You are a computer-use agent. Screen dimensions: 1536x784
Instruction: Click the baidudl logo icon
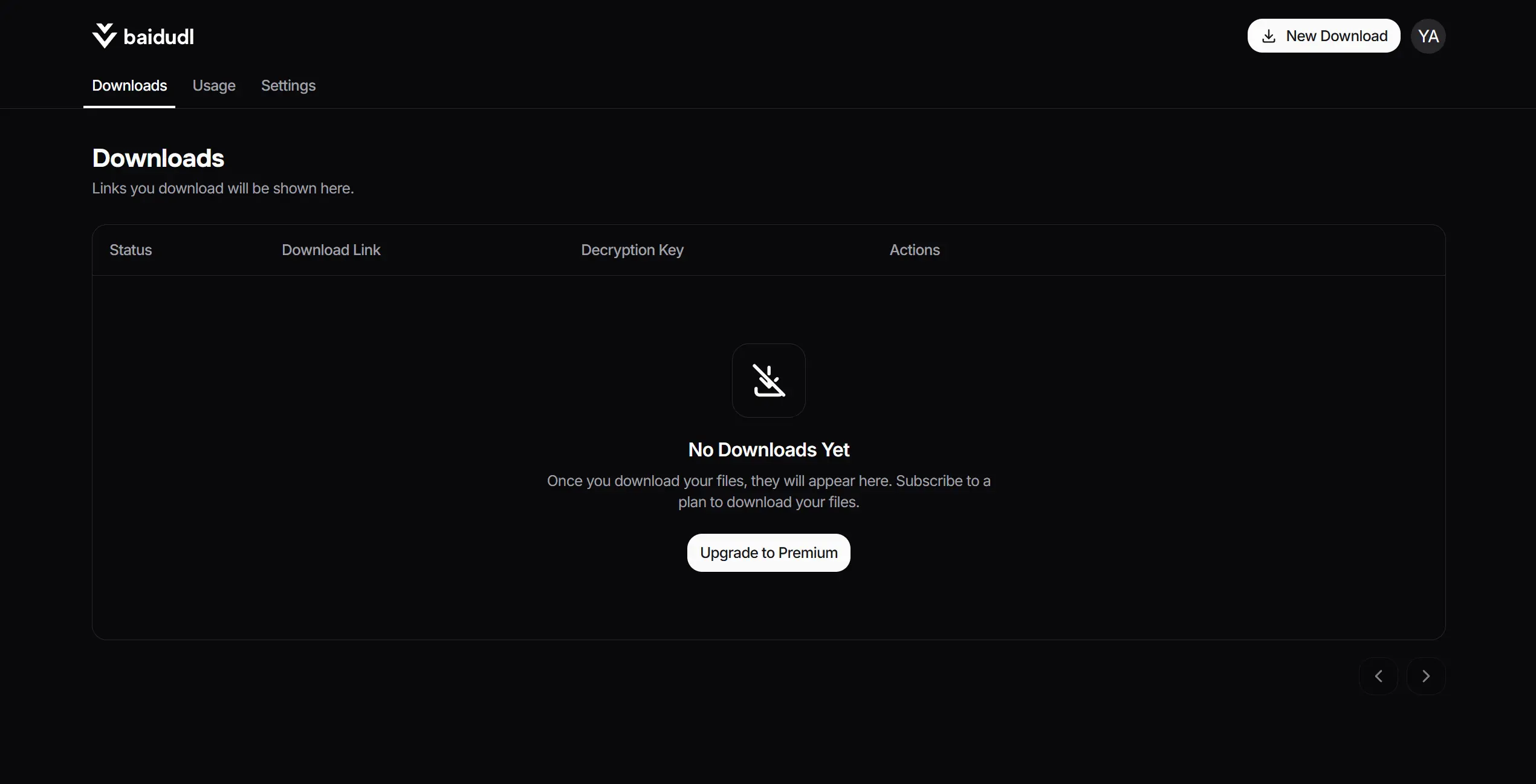(105, 35)
